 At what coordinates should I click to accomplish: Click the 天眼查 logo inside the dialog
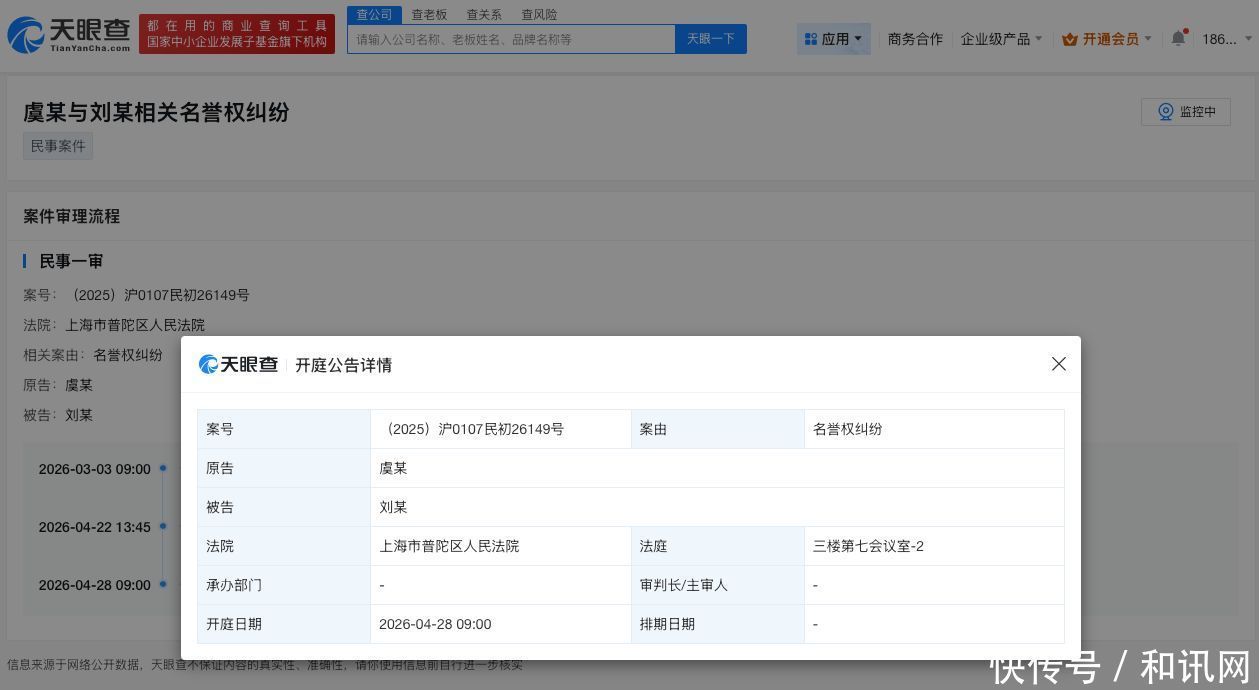[x=238, y=365]
